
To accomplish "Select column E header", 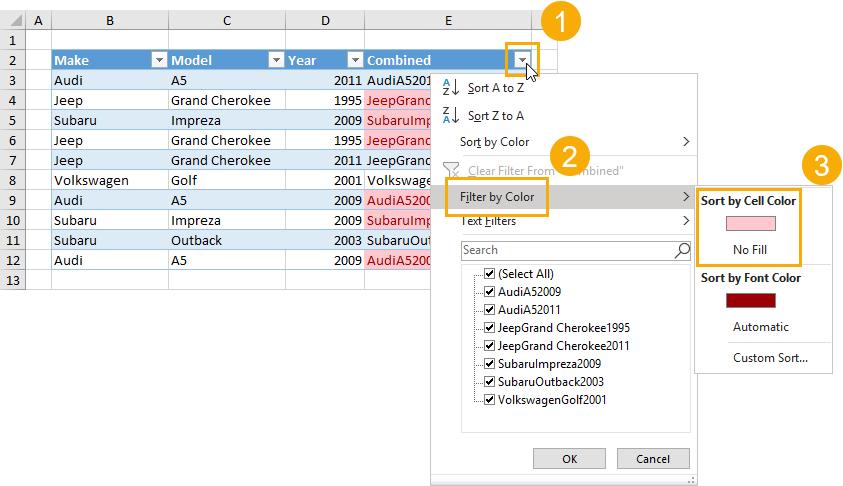I will point(448,20).
